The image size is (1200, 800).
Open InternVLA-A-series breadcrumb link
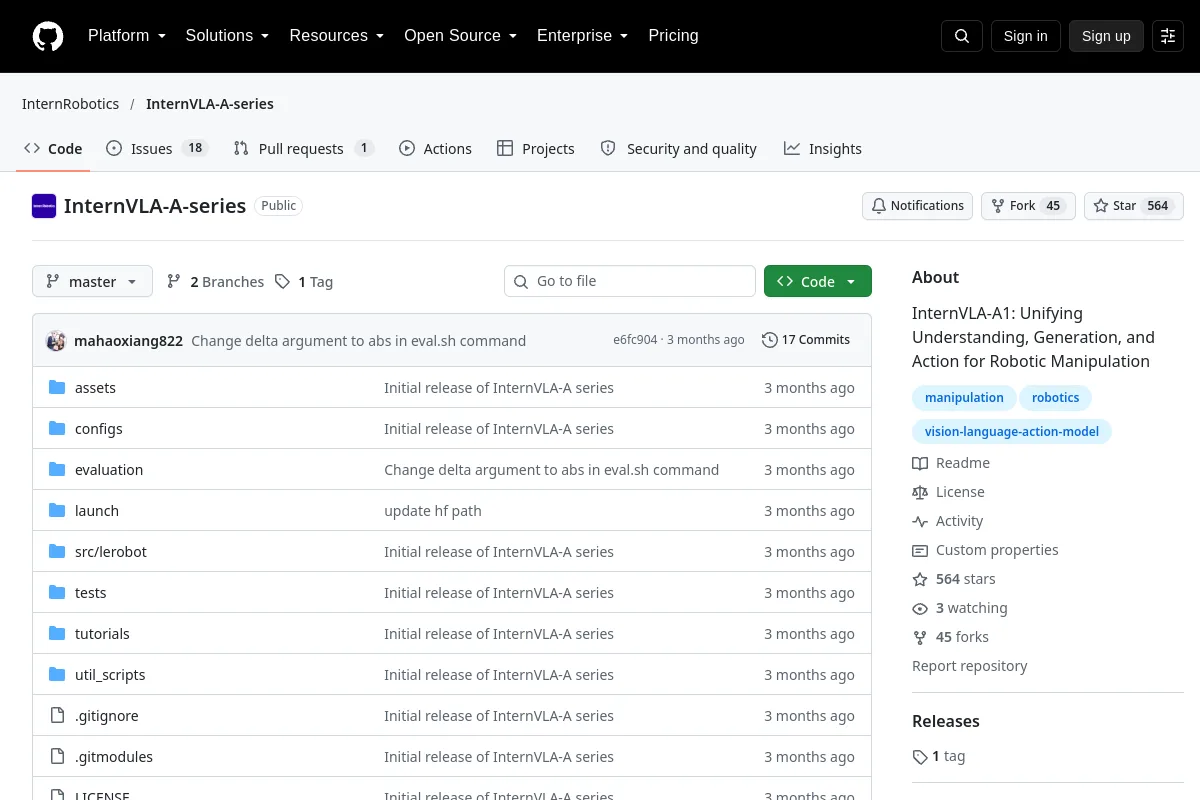pos(210,104)
